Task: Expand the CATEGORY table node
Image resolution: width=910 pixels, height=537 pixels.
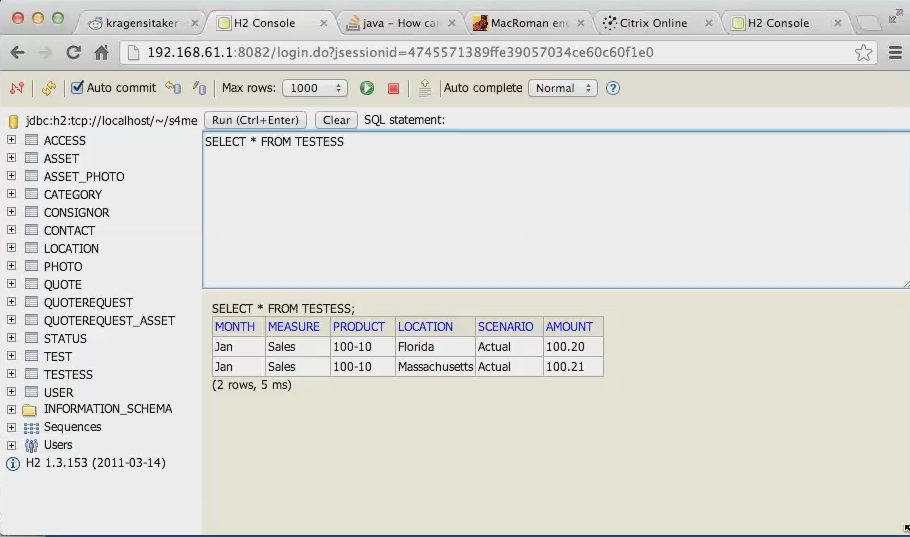Action: (x=11, y=193)
